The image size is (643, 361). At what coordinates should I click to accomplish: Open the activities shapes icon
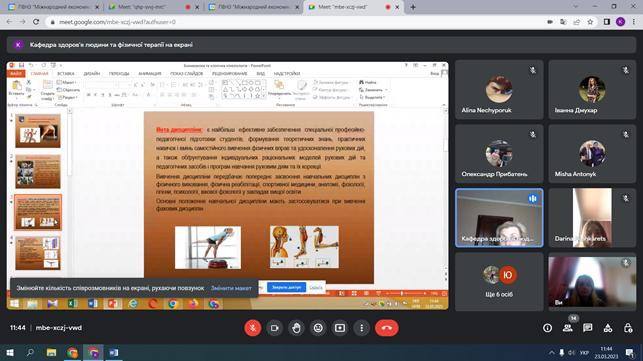(608, 328)
